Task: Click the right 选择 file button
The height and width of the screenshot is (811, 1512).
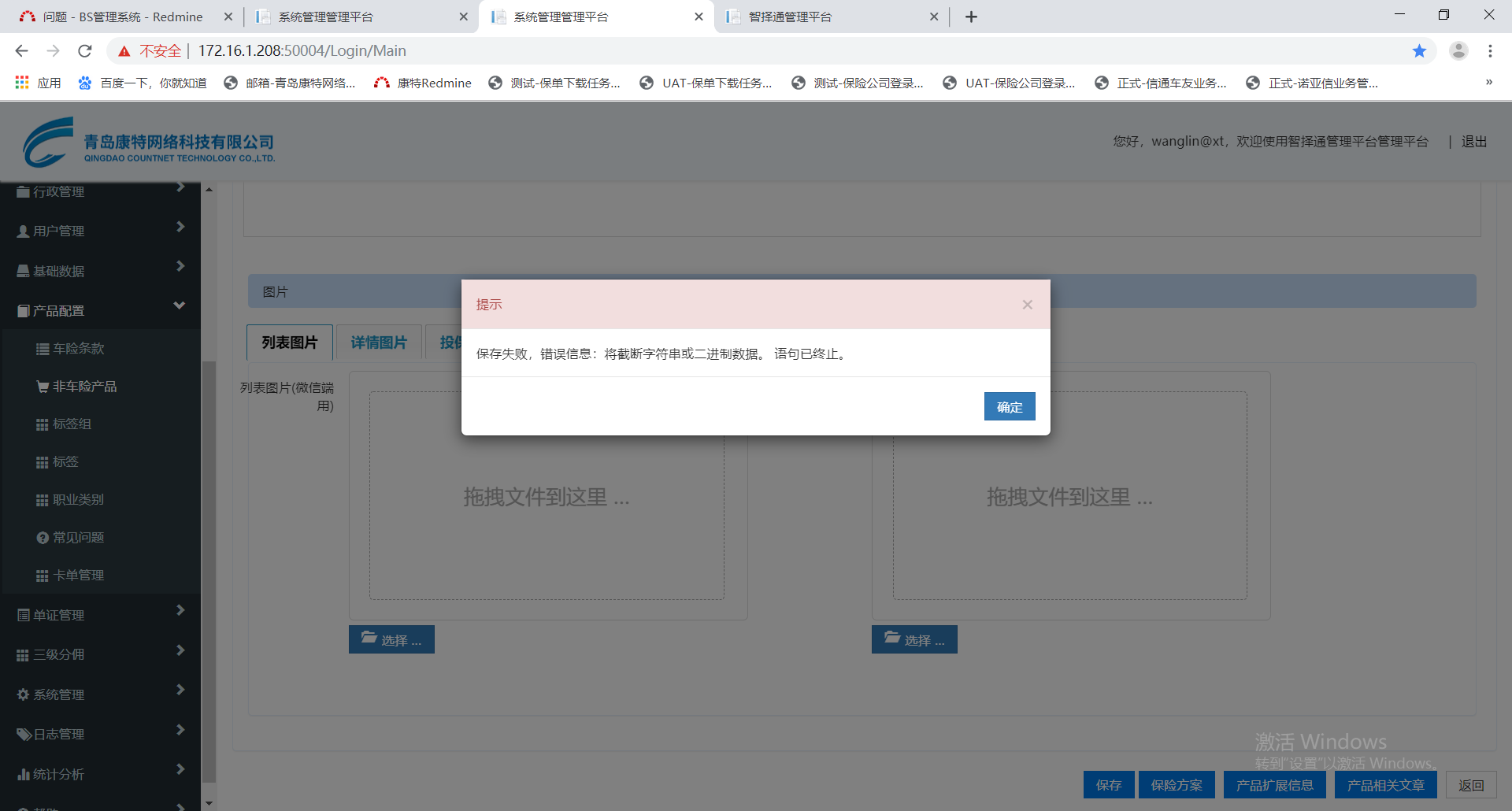Action: [914, 639]
